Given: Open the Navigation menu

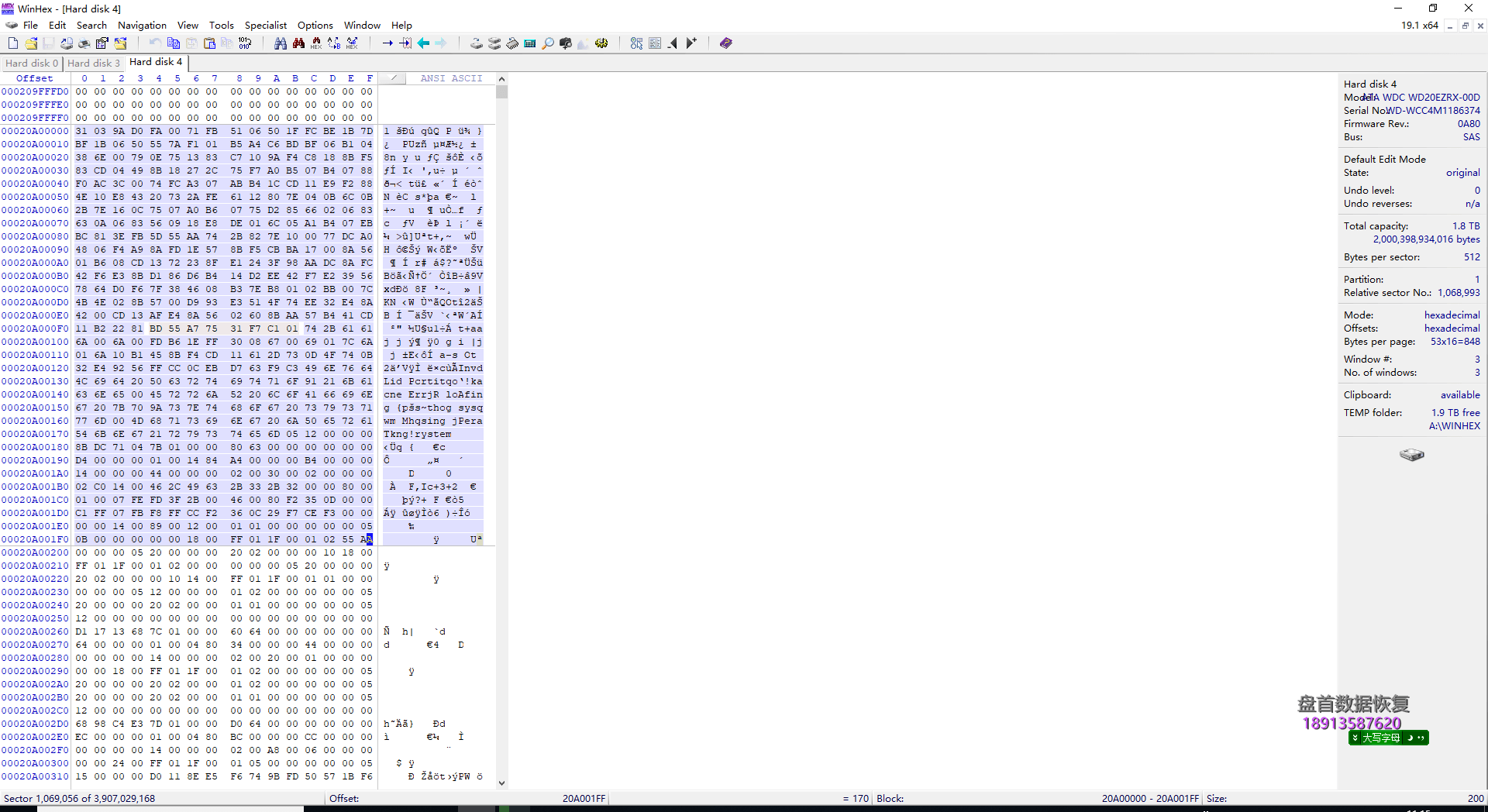Looking at the screenshot, I should 142,26.
